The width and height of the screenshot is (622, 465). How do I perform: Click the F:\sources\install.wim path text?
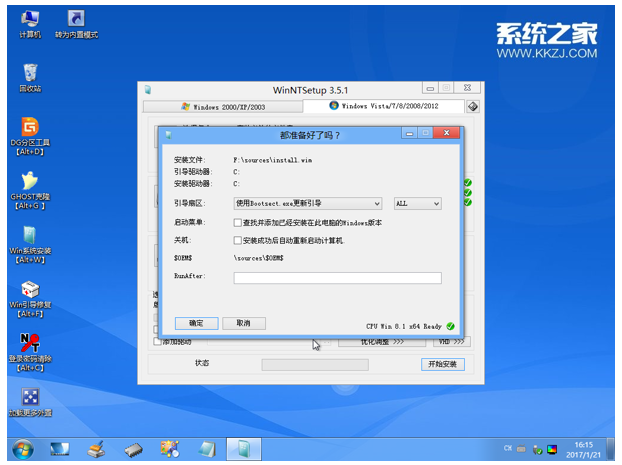pyautogui.click(x=273, y=160)
